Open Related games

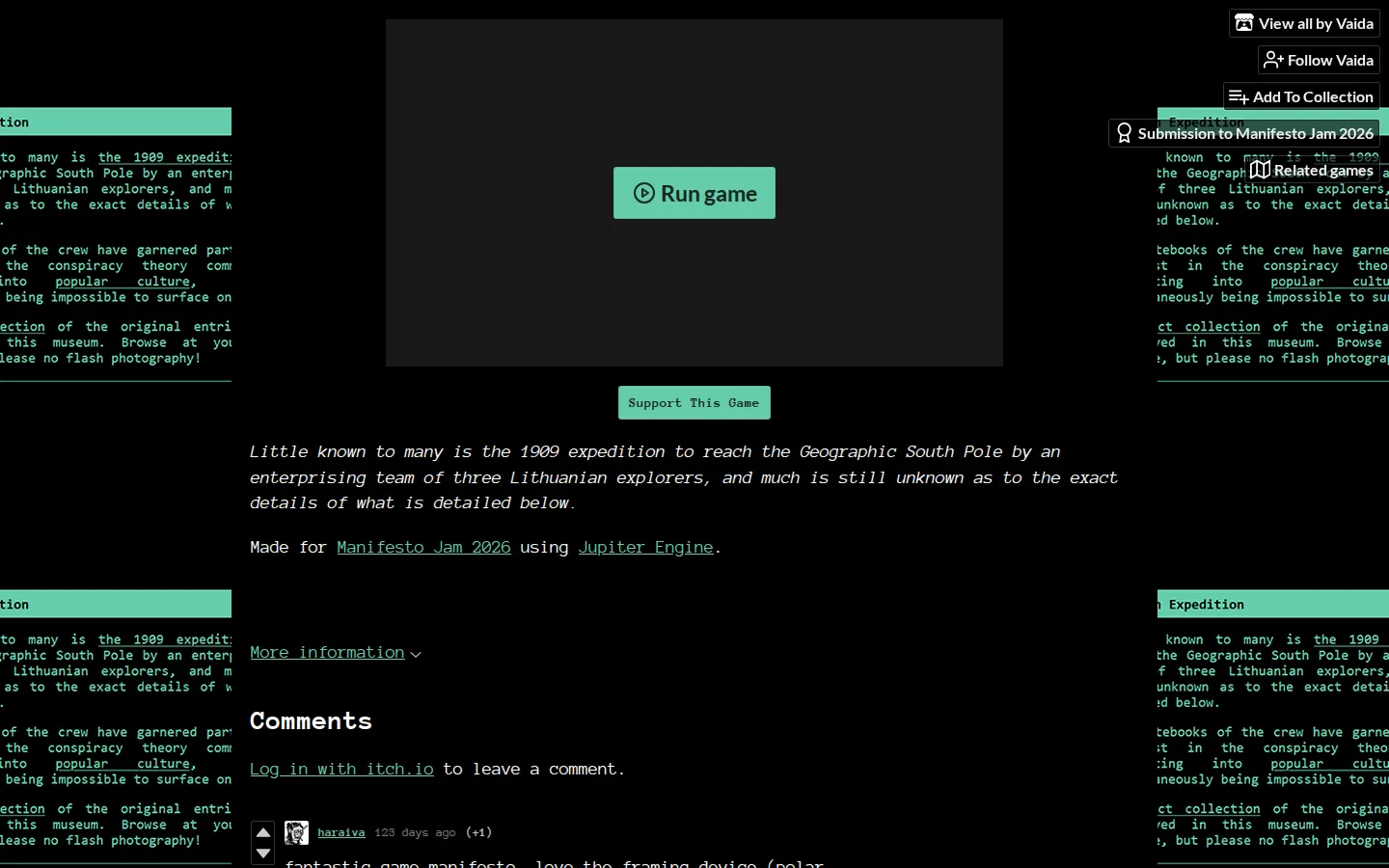[x=1312, y=170]
